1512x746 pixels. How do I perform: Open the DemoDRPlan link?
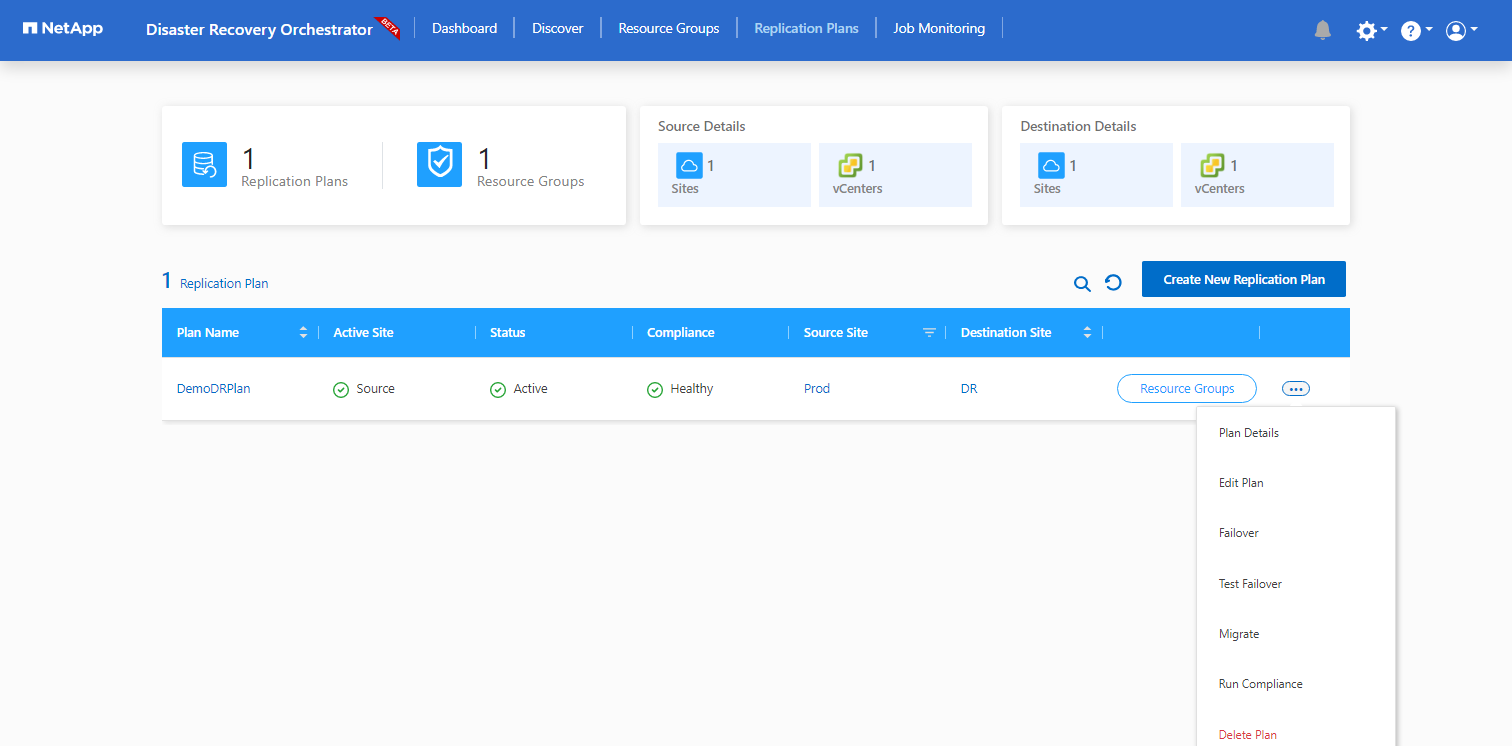point(213,389)
